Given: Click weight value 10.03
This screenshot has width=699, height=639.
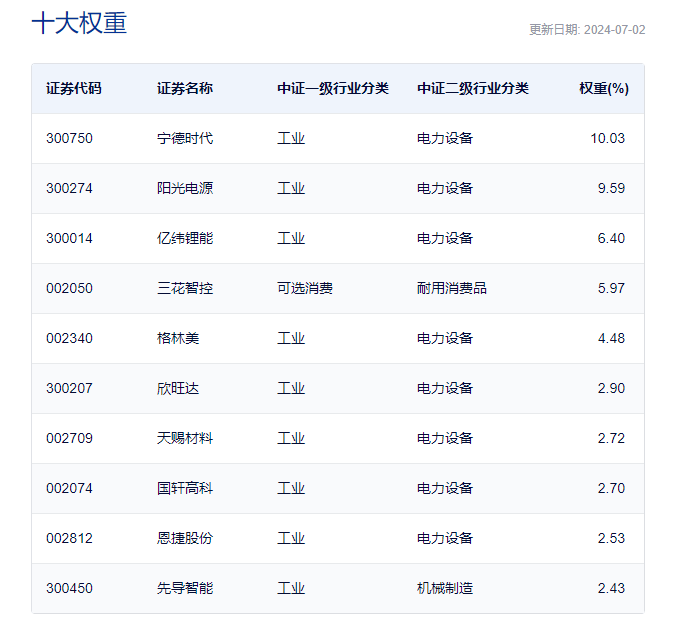Looking at the screenshot, I should click(x=608, y=138).
